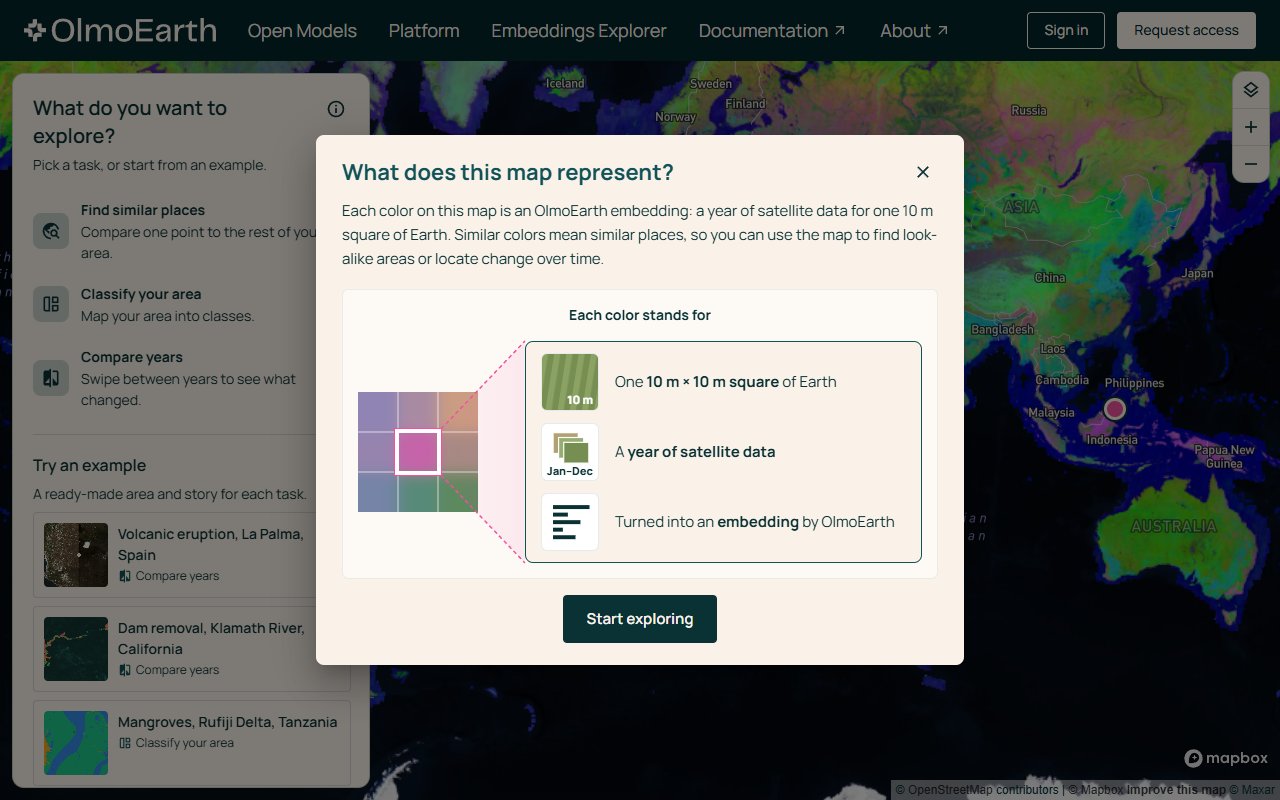Click Mangroves, Rufiji Delta, Tanzania title
This screenshot has height=800, width=1280.
(x=228, y=722)
